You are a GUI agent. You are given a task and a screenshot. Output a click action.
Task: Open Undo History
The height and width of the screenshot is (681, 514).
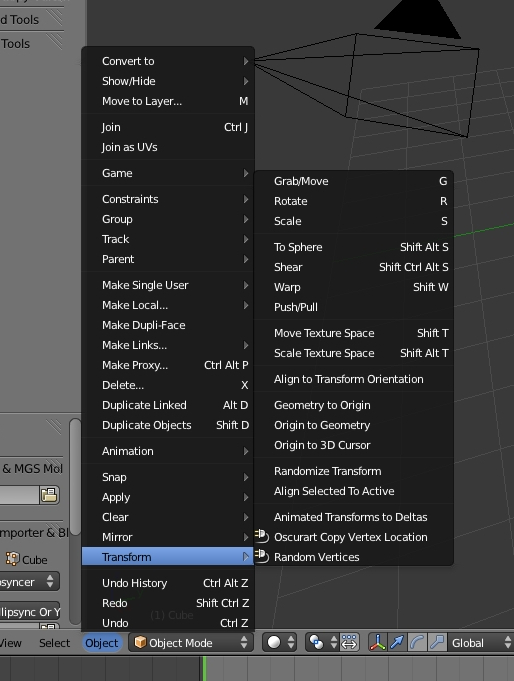point(168,583)
